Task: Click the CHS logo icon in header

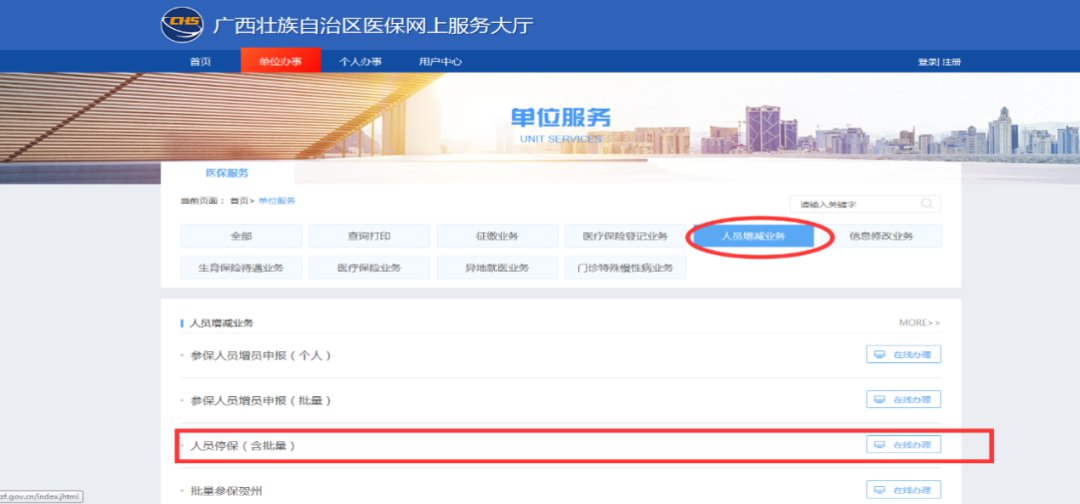Action: tap(181, 24)
